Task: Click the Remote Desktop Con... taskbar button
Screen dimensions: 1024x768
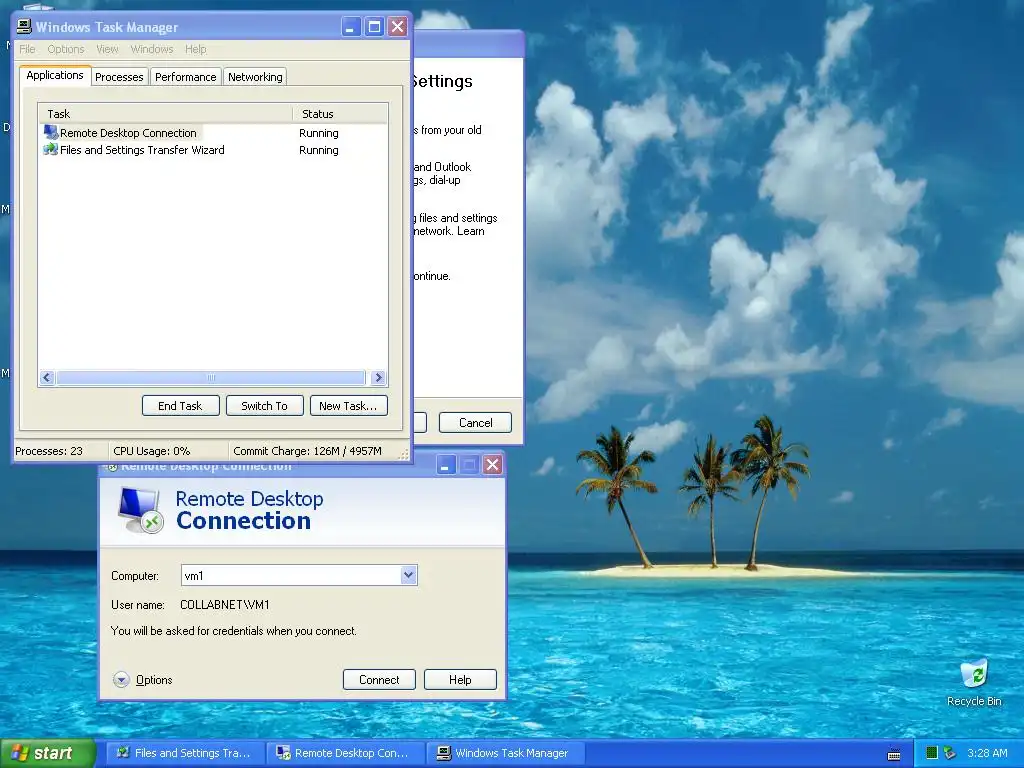Action: point(345,753)
